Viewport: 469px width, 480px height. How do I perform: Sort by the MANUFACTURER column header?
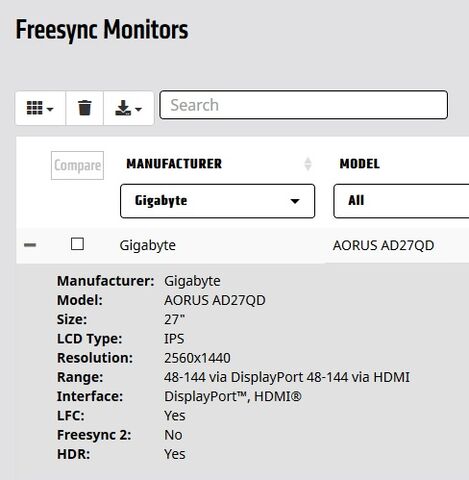[x=174, y=164]
